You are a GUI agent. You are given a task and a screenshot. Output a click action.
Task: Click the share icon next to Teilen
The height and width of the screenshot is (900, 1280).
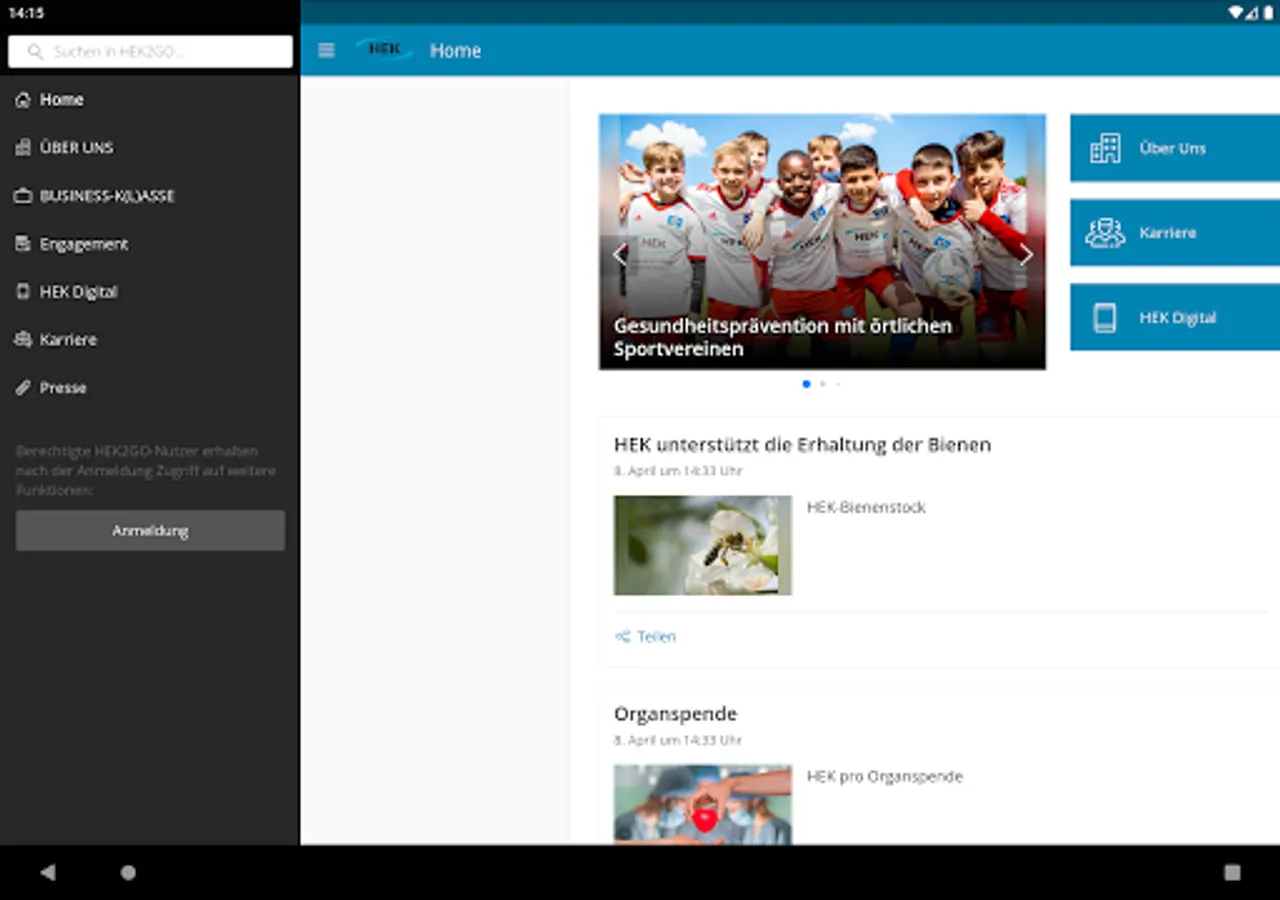click(622, 636)
